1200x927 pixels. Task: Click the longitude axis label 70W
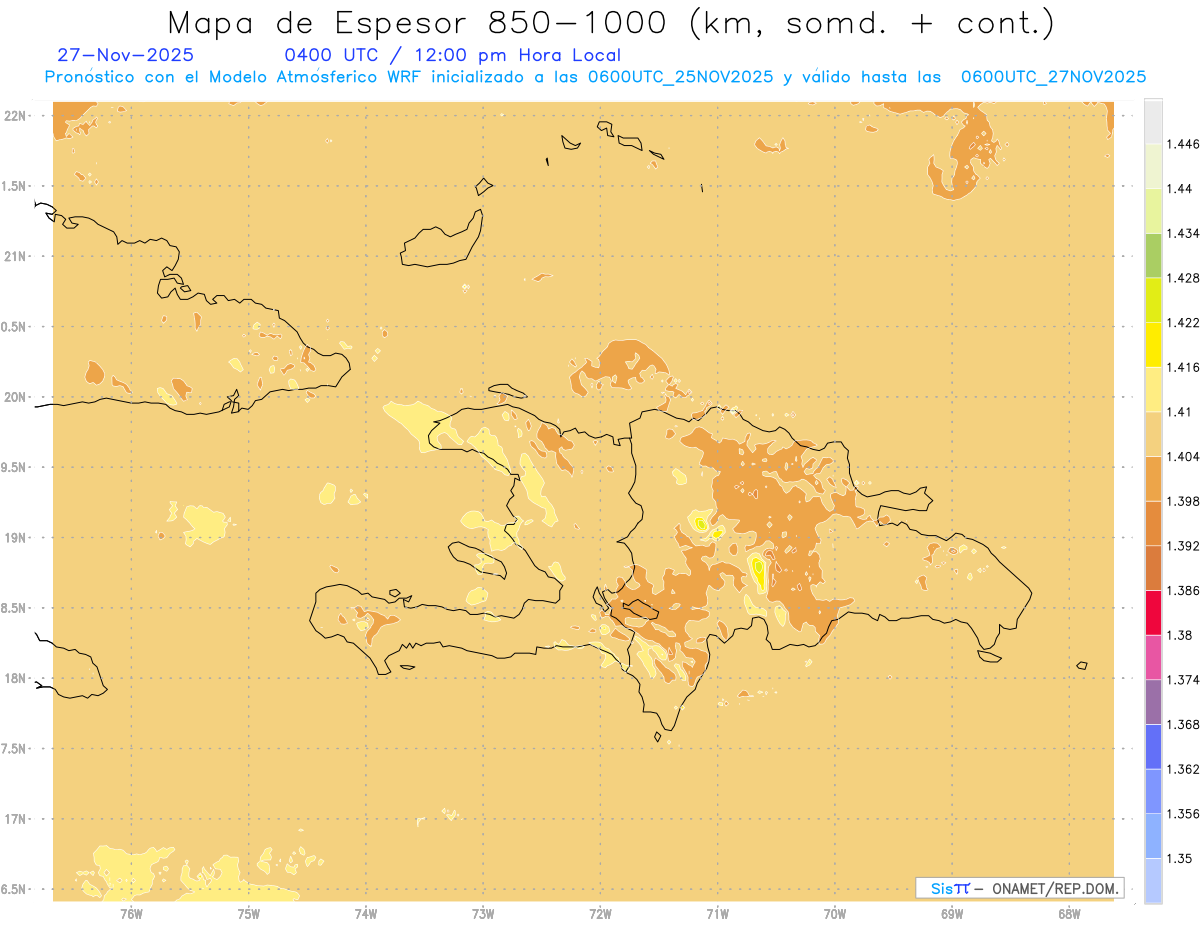click(835, 913)
